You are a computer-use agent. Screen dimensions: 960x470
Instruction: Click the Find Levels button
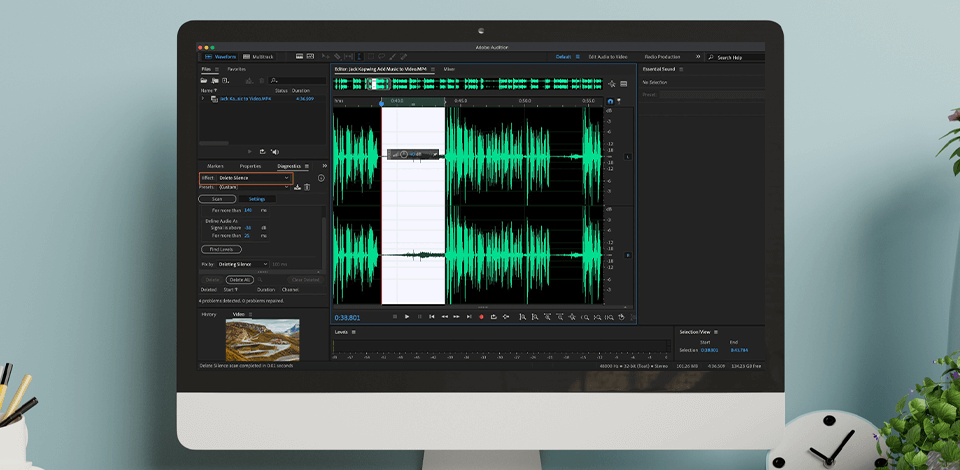(221, 249)
